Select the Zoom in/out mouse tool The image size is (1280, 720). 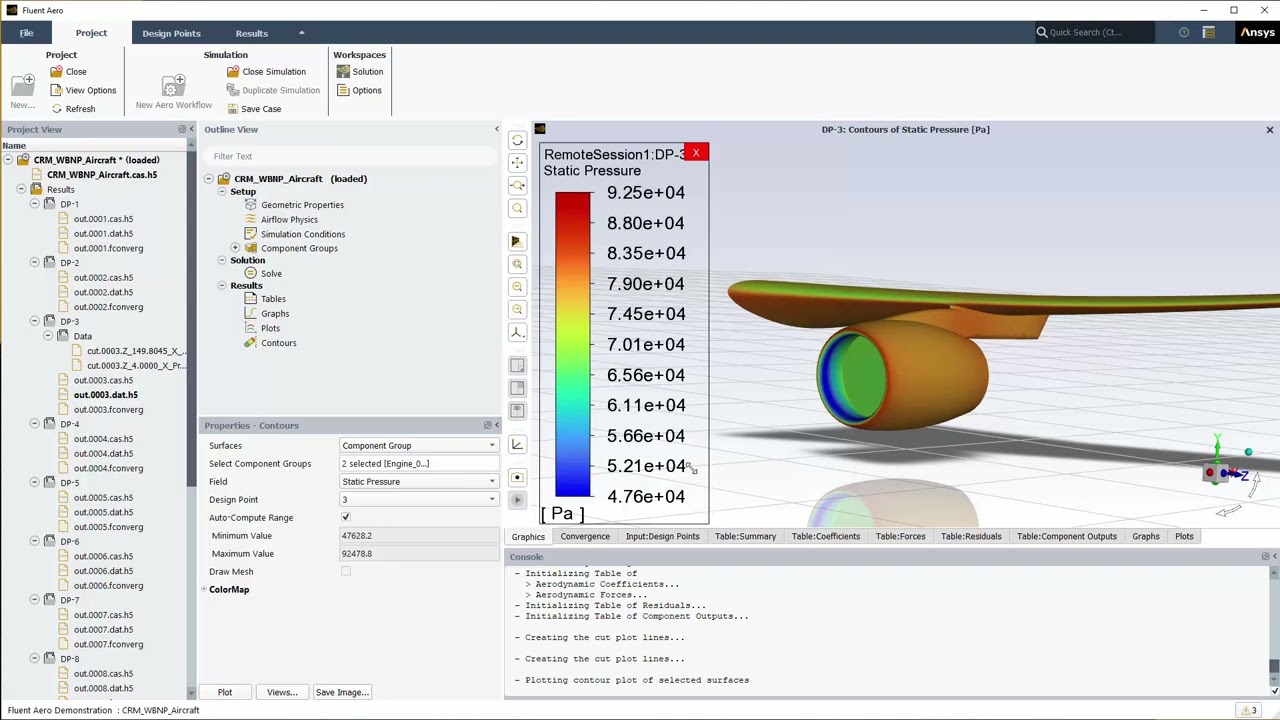pyautogui.click(x=517, y=185)
